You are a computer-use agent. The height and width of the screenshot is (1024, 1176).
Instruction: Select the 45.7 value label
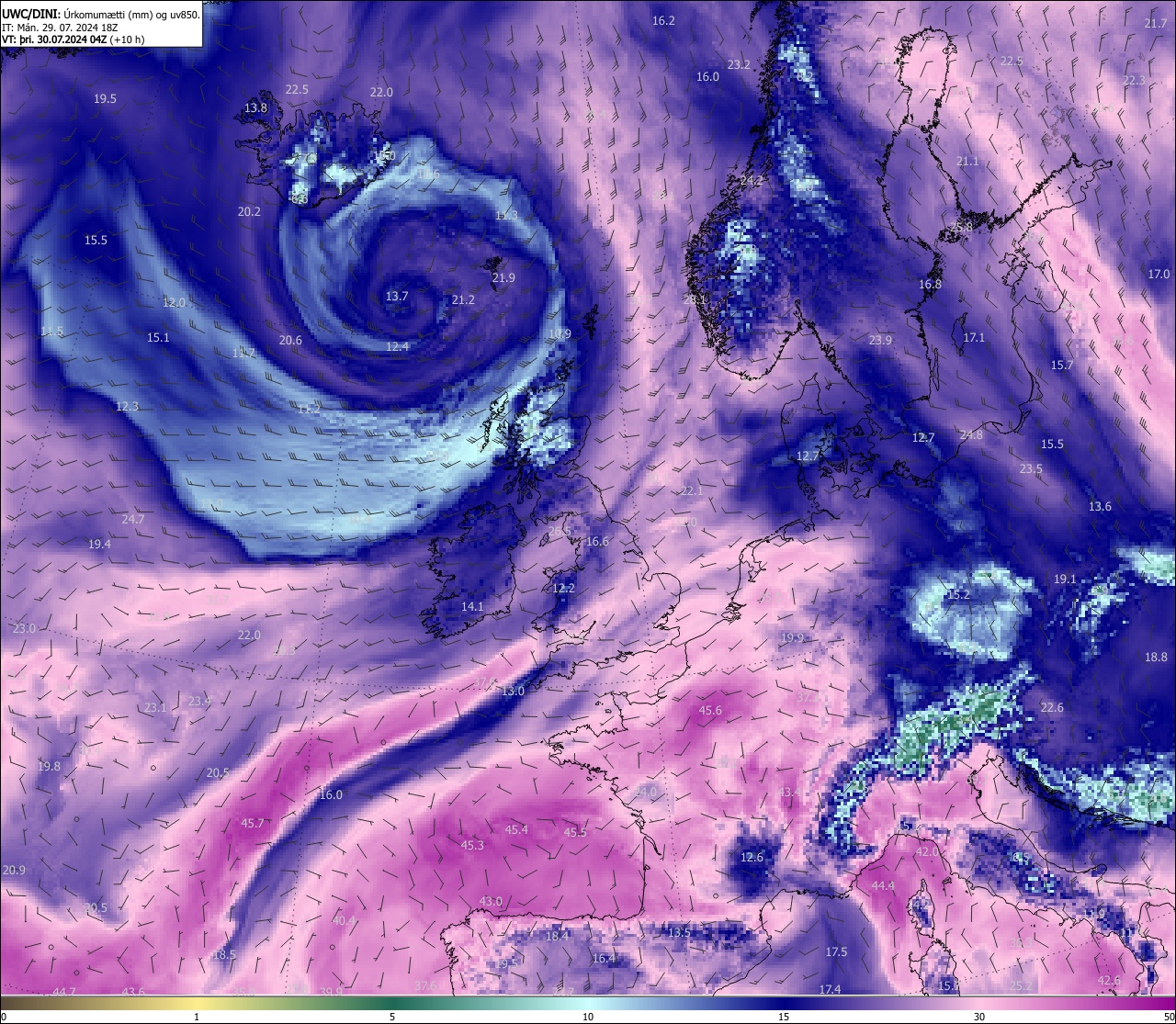click(x=253, y=823)
